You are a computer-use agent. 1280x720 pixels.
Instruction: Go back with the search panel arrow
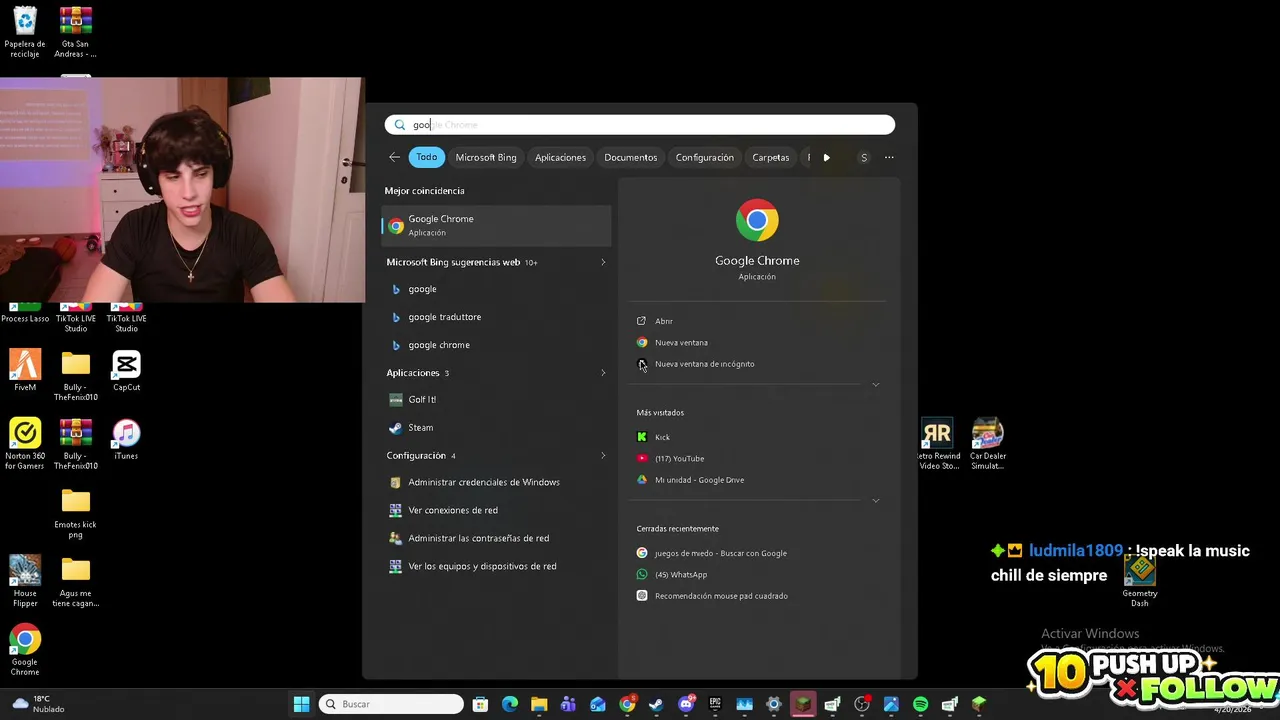tap(394, 157)
